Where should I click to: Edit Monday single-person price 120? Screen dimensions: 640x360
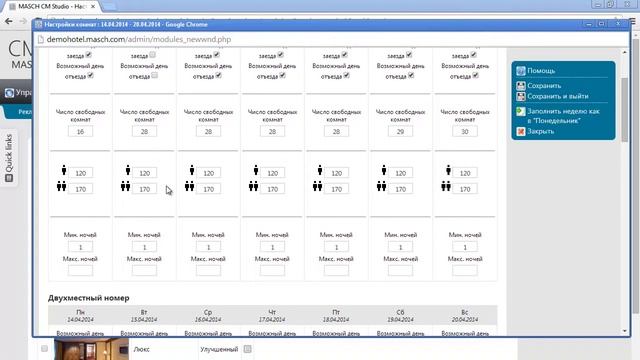click(80, 173)
